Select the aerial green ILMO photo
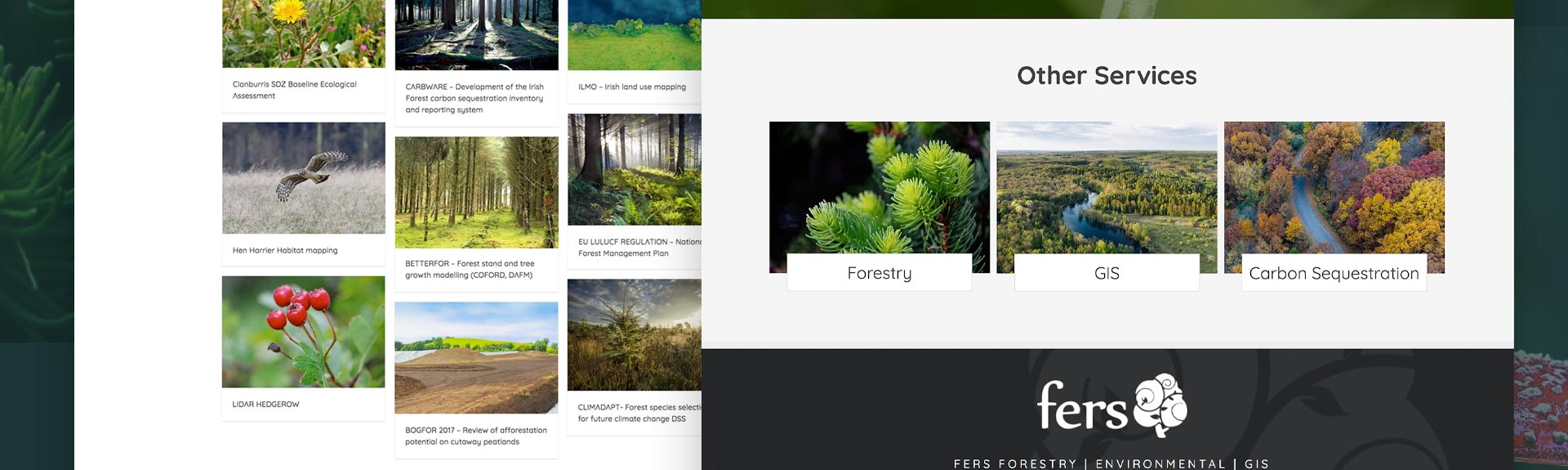The width and height of the screenshot is (1568, 470). click(x=635, y=35)
